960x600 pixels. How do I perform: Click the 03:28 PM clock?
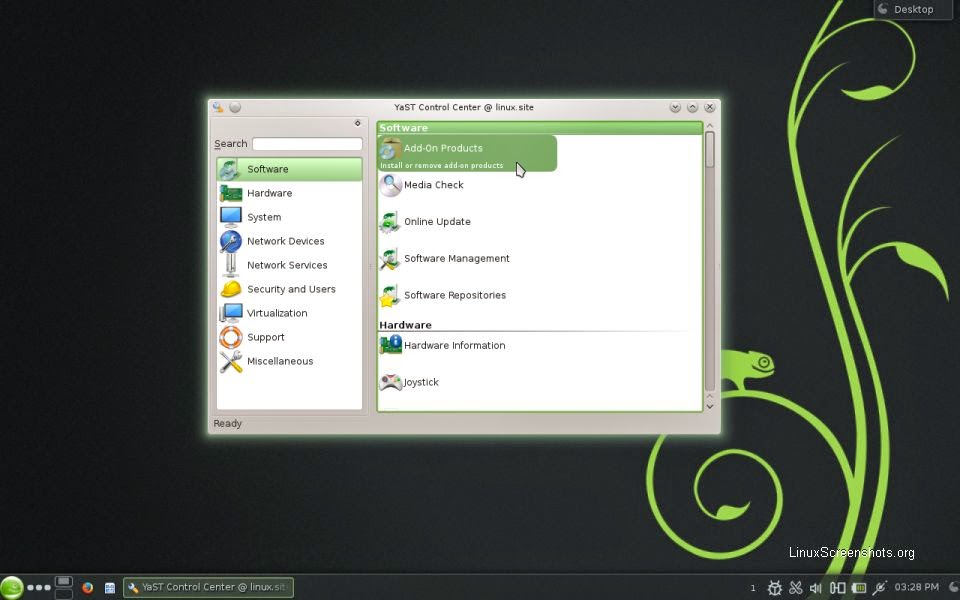click(917, 587)
